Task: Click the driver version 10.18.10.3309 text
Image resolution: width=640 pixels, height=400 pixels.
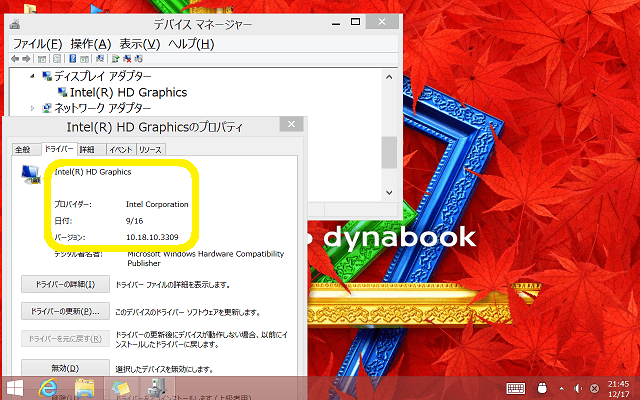Action: (x=152, y=237)
